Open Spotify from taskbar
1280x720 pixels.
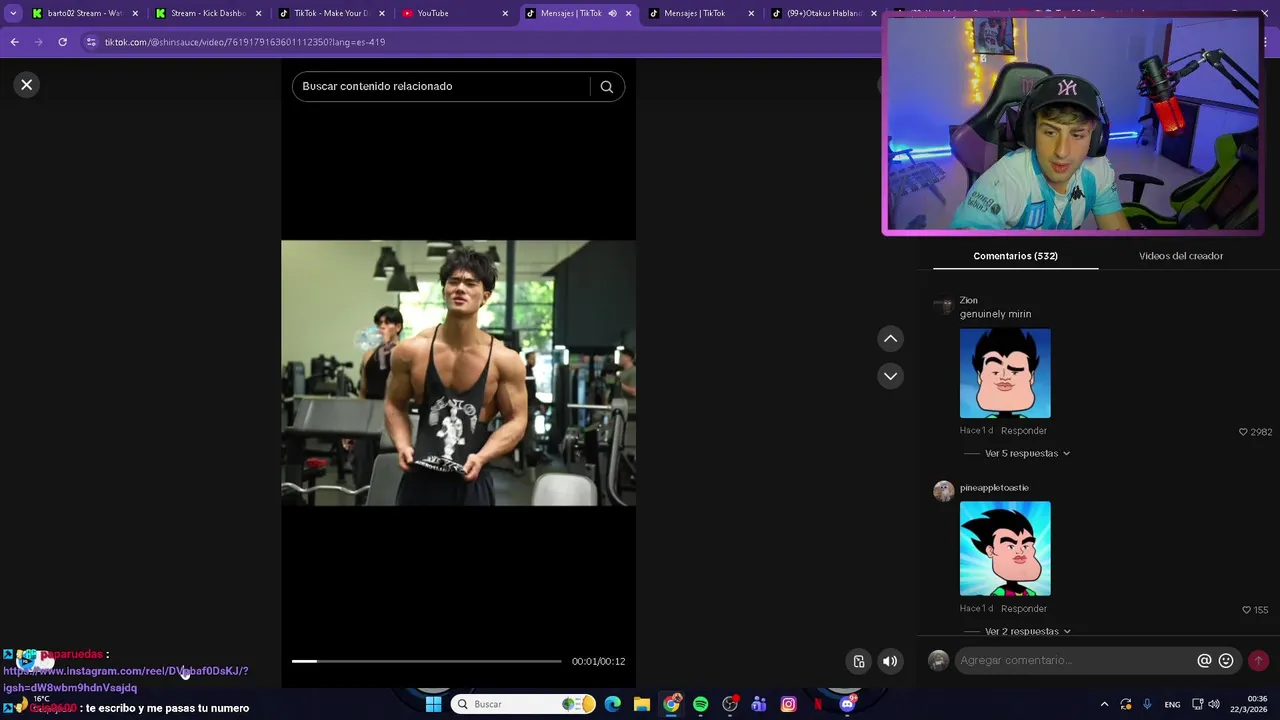tap(700, 704)
